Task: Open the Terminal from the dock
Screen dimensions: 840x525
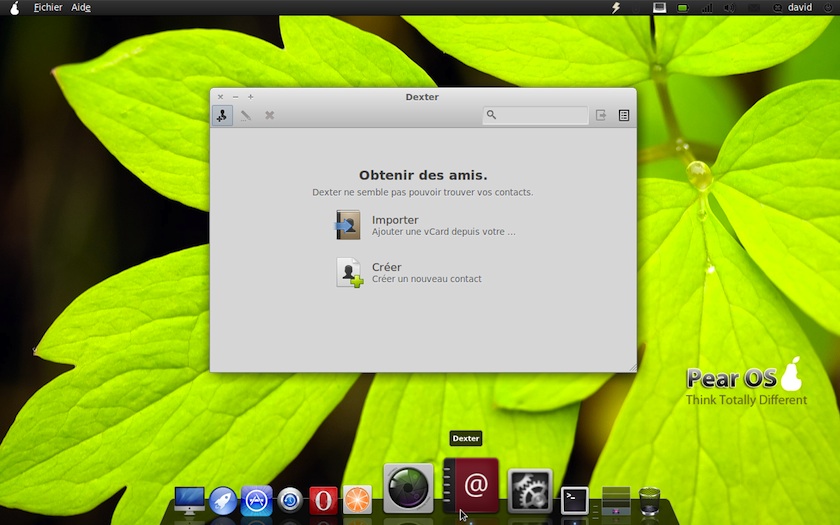Action: [574, 499]
